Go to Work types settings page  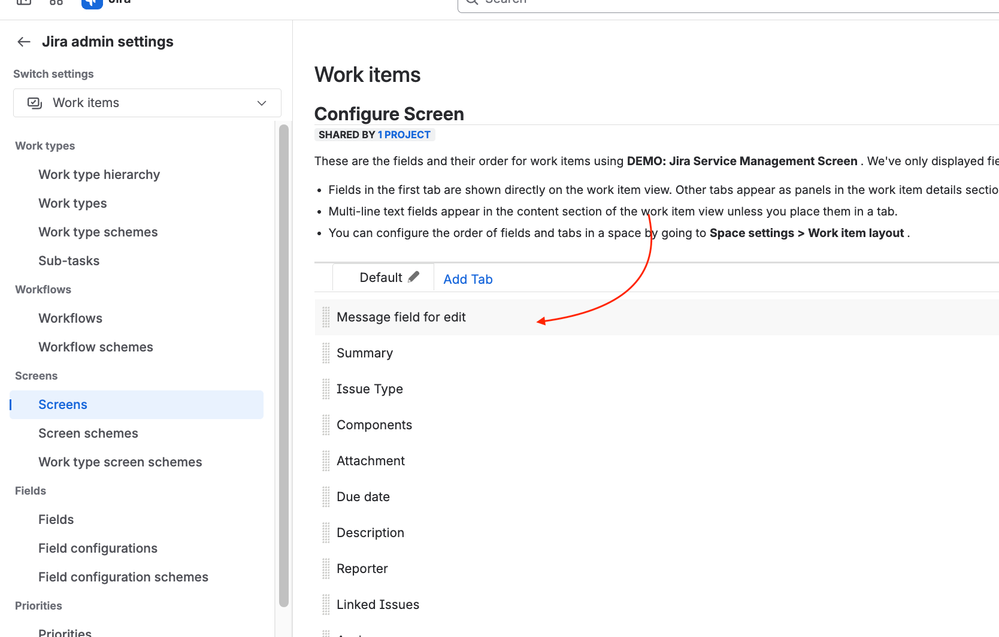click(73, 203)
